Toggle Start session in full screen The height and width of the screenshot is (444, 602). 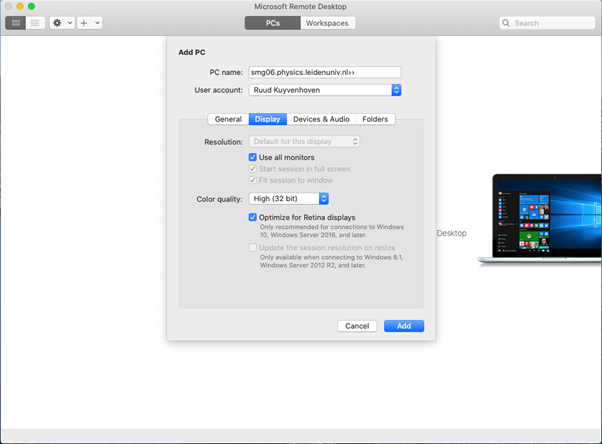pyautogui.click(x=253, y=169)
